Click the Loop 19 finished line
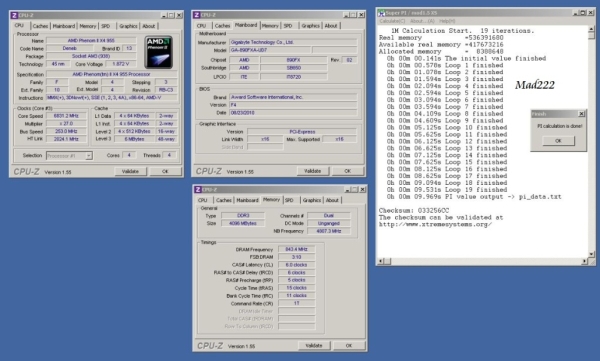 [x=447, y=190]
